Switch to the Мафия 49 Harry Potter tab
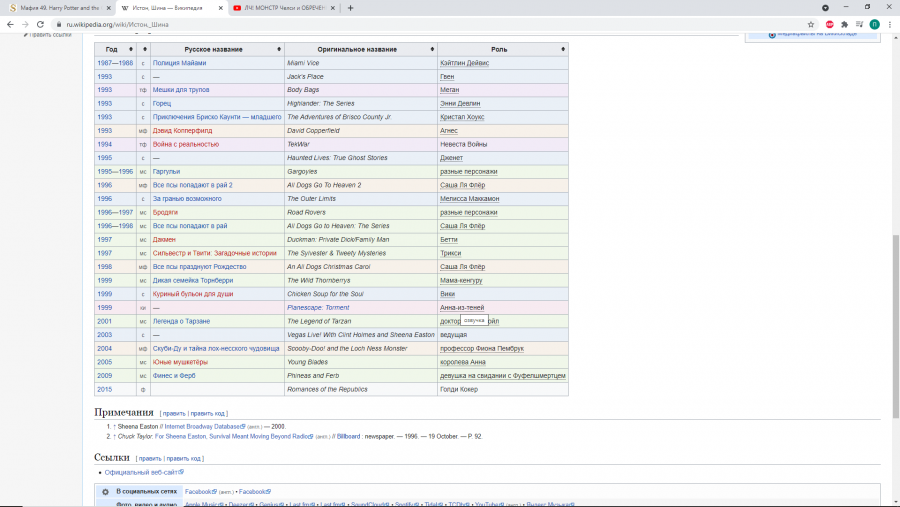900x507 pixels. [x=59, y=8]
